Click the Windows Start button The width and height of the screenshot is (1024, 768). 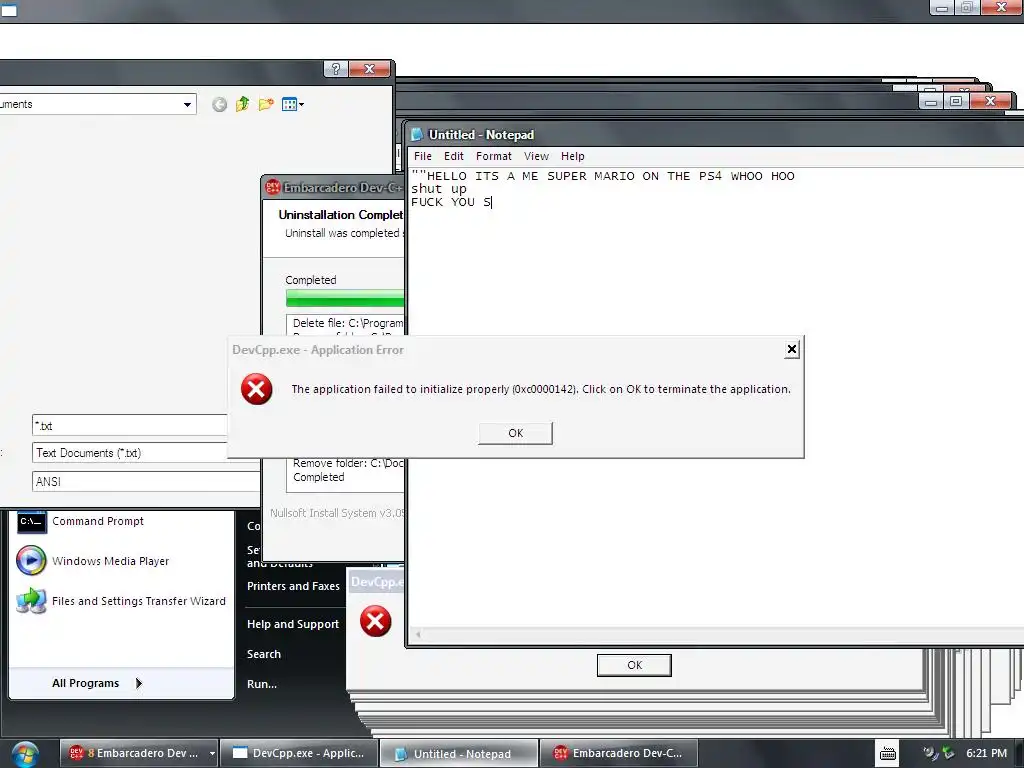[x=25, y=754]
